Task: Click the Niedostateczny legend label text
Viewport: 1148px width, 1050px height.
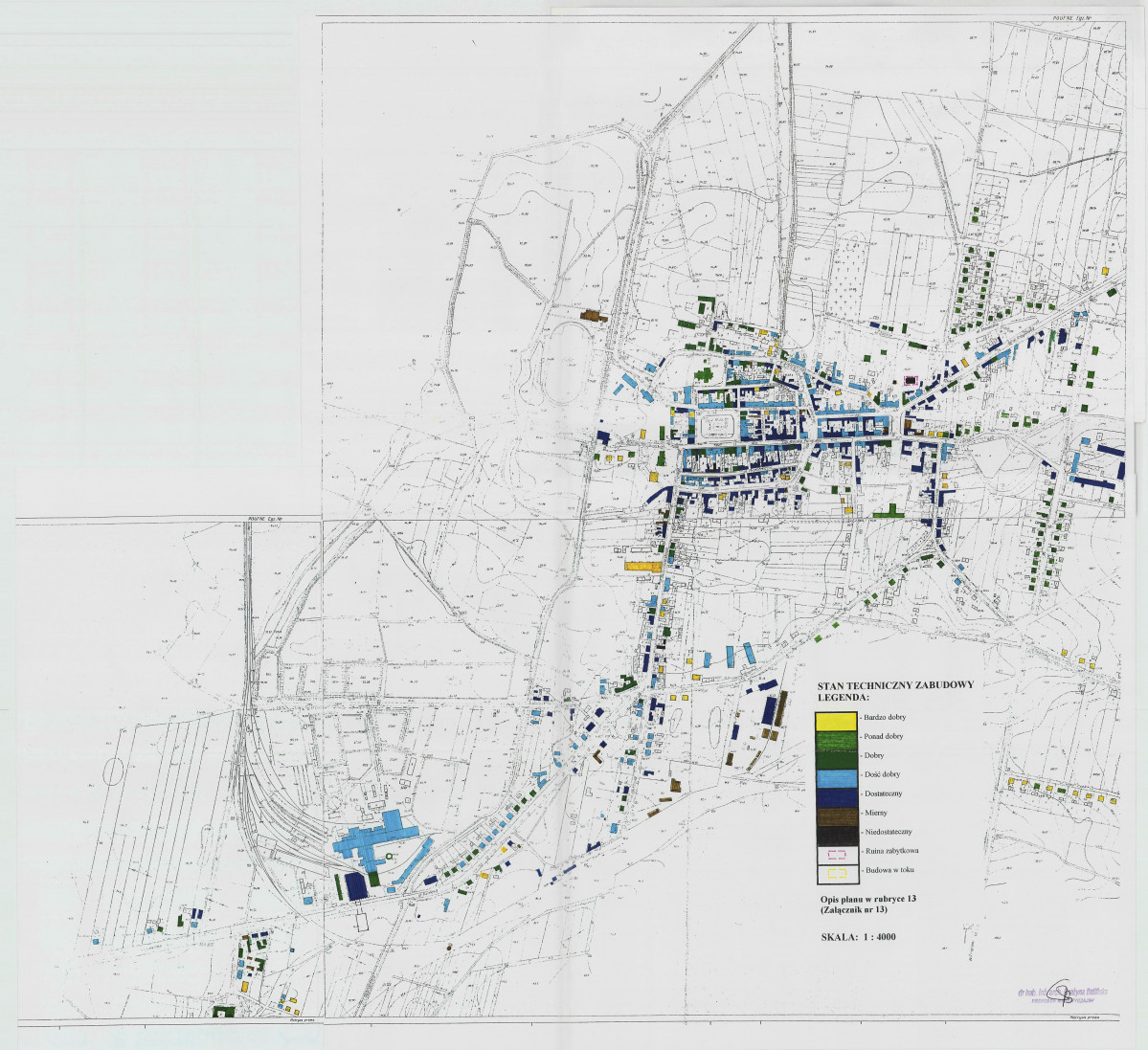Action: pyautogui.click(x=889, y=832)
